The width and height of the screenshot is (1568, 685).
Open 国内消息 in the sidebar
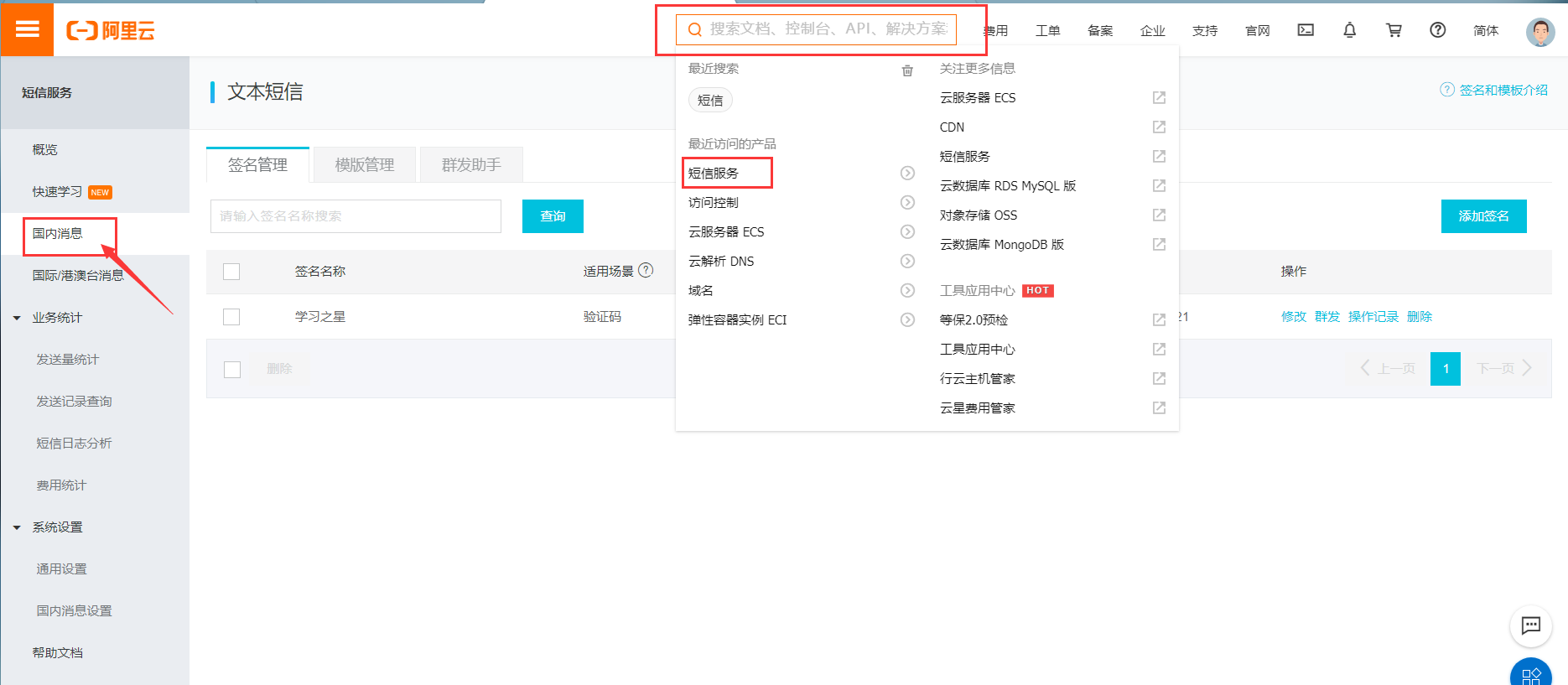tap(58, 233)
